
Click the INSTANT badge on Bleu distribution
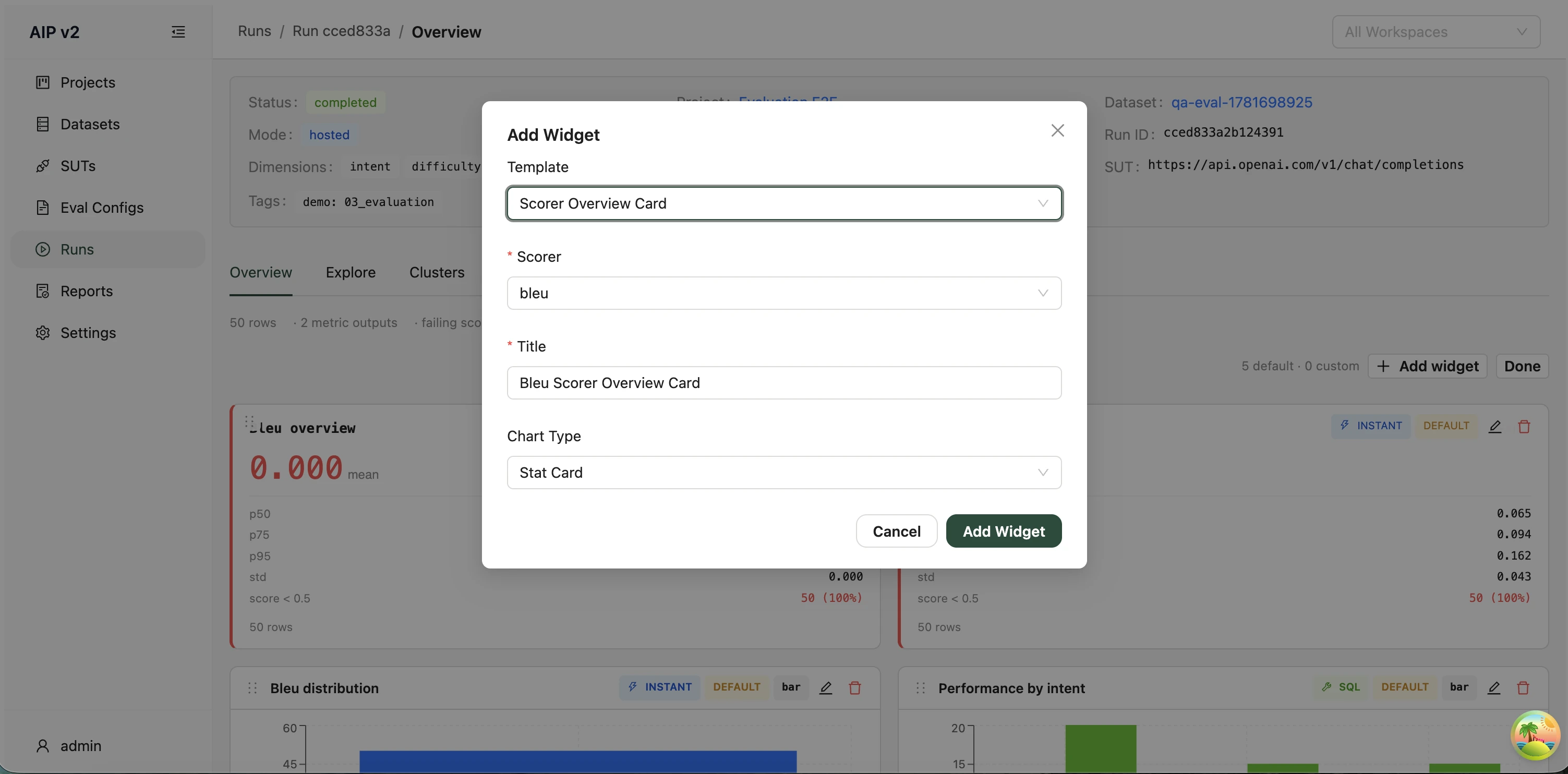(659, 687)
